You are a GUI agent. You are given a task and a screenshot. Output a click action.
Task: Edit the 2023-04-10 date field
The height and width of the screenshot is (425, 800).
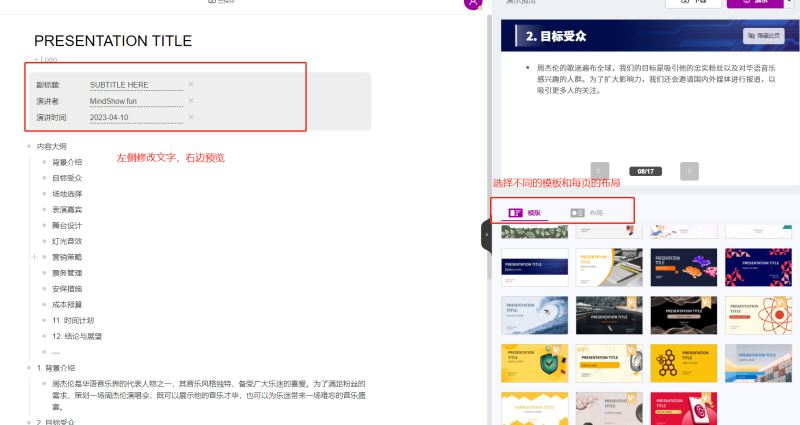(x=136, y=117)
